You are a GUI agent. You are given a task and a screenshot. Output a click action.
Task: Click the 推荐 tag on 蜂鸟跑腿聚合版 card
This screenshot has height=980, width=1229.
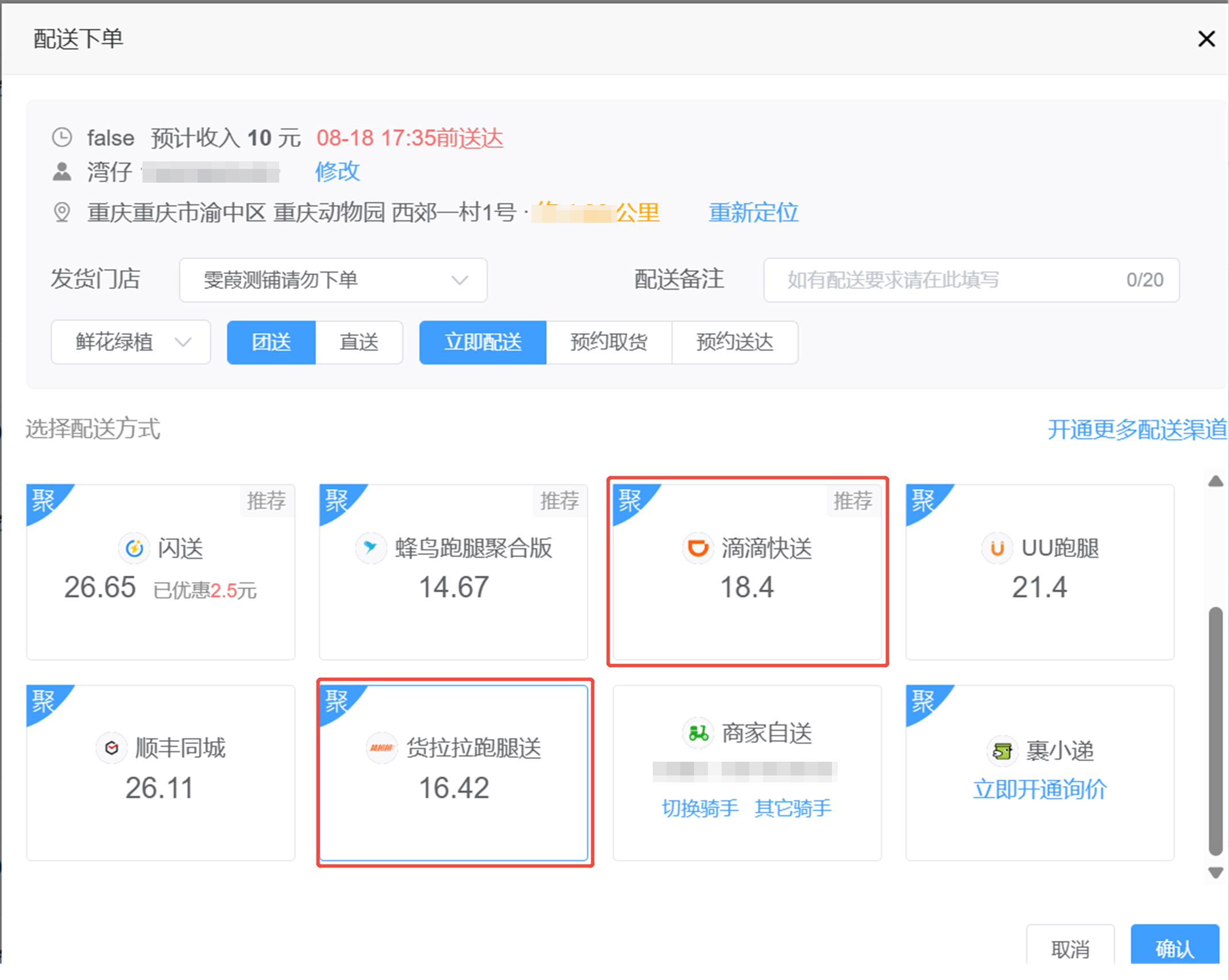[x=560, y=501]
